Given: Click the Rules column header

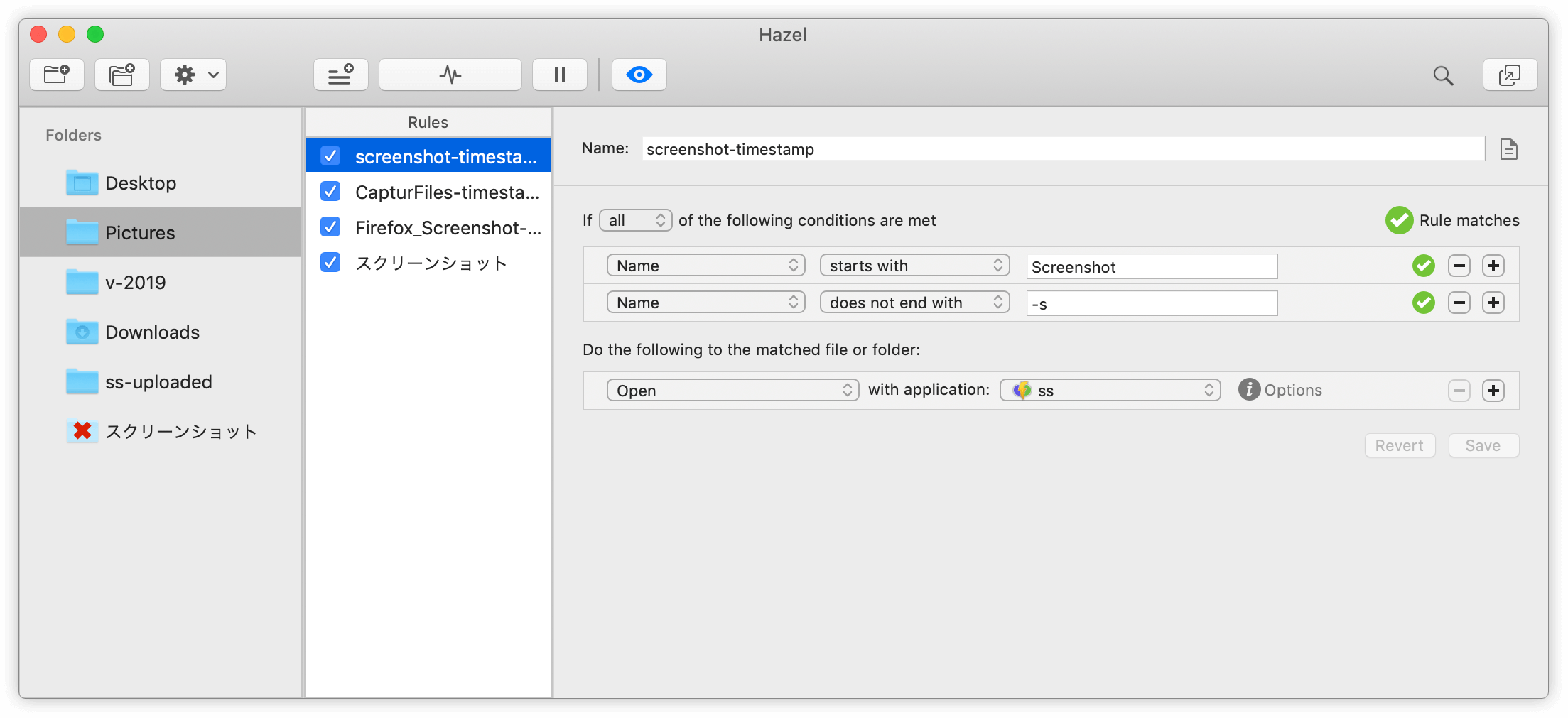Looking at the screenshot, I should pos(428,122).
